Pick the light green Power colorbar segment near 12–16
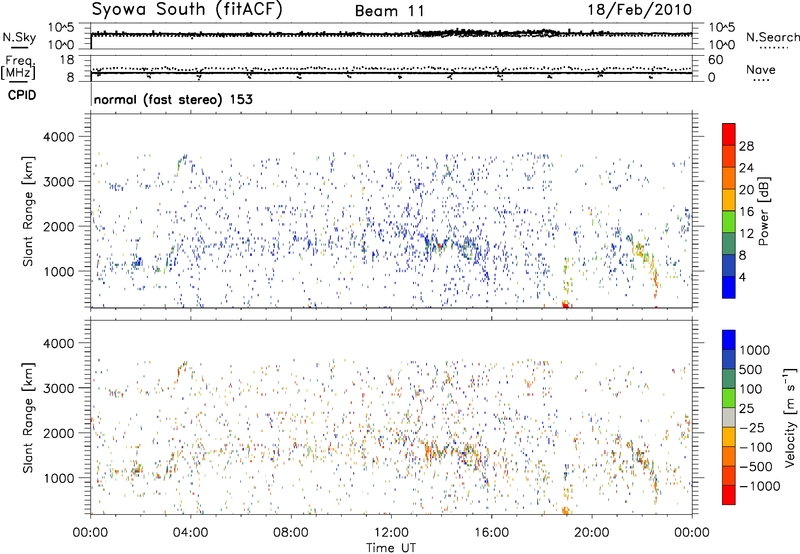The image size is (800, 554). click(729, 221)
